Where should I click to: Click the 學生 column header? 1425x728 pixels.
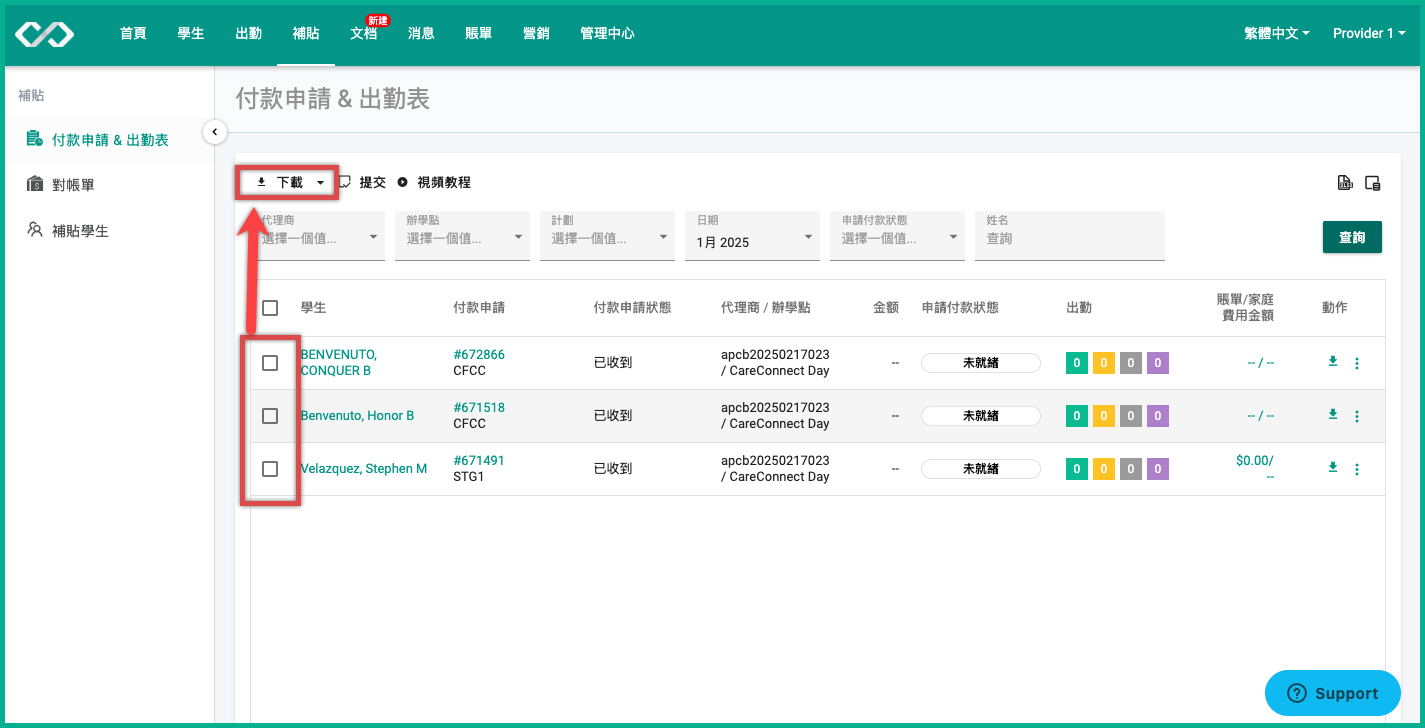pos(313,308)
